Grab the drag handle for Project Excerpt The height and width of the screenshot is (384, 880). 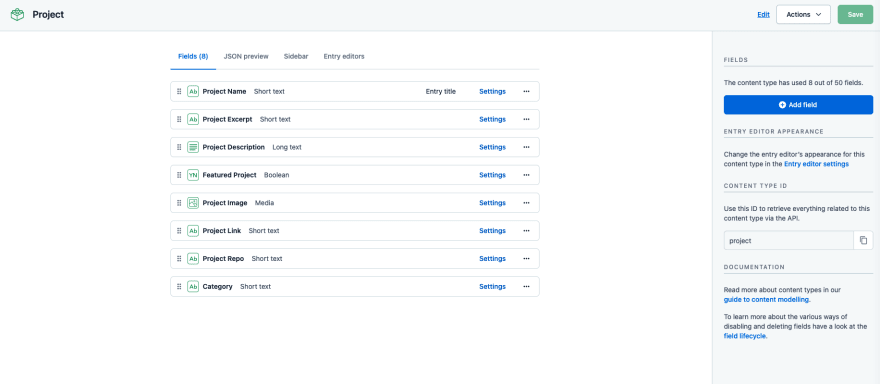point(179,120)
